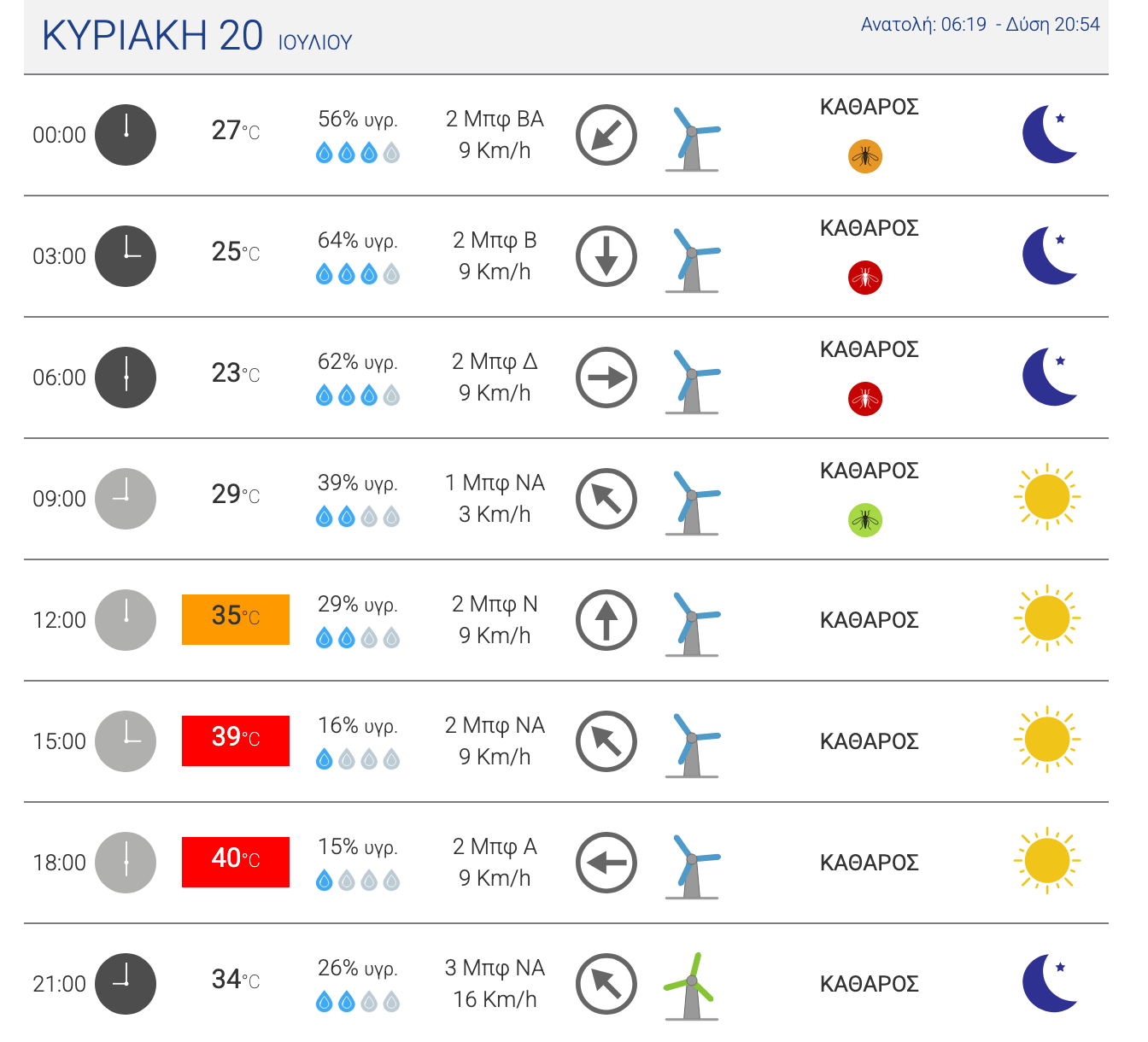Click the green wind turbine at 21:00

(691, 986)
